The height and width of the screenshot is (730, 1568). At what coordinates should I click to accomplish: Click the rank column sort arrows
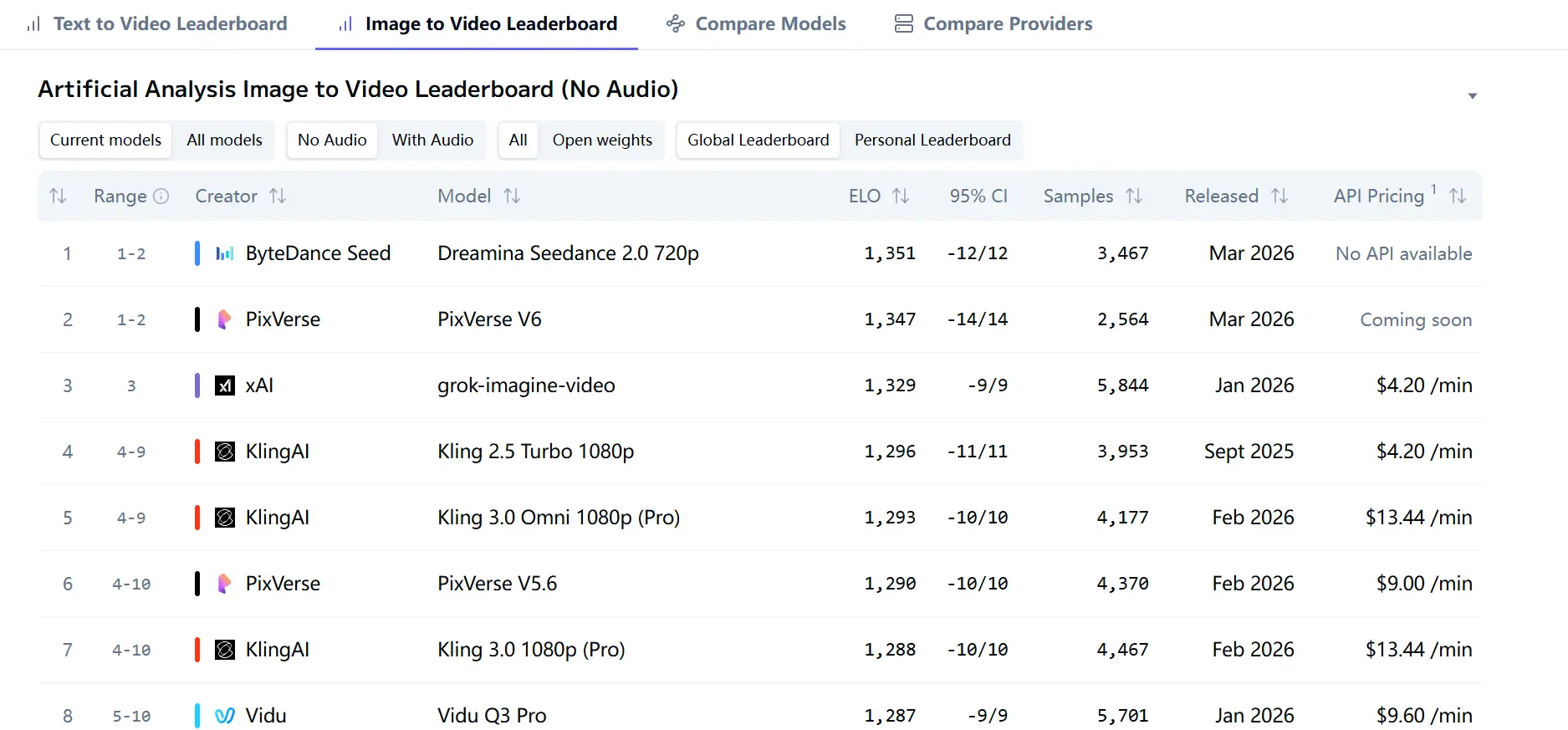point(58,196)
